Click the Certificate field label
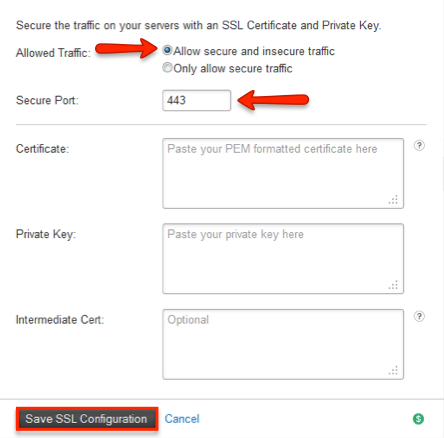Screen dimensions: 444x438 [x=42, y=149]
